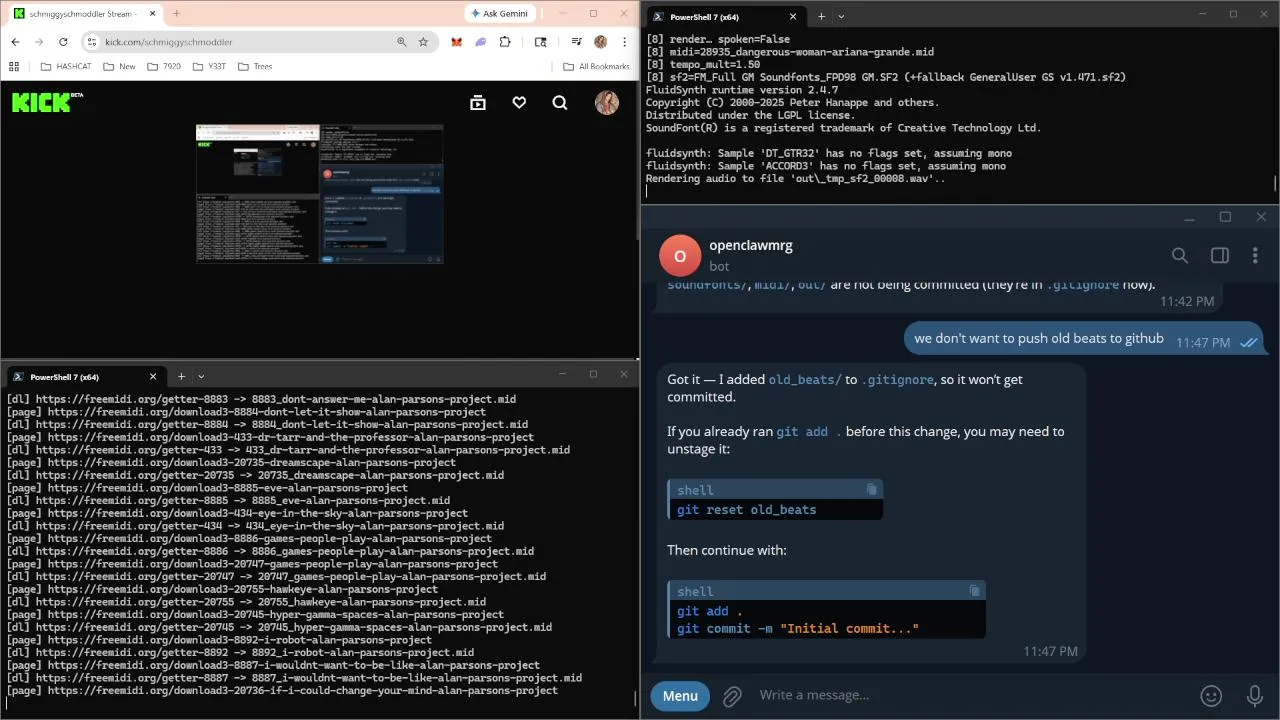Add a new tab in bottom-left PowerShell
The height and width of the screenshot is (720, 1280).
click(181, 376)
